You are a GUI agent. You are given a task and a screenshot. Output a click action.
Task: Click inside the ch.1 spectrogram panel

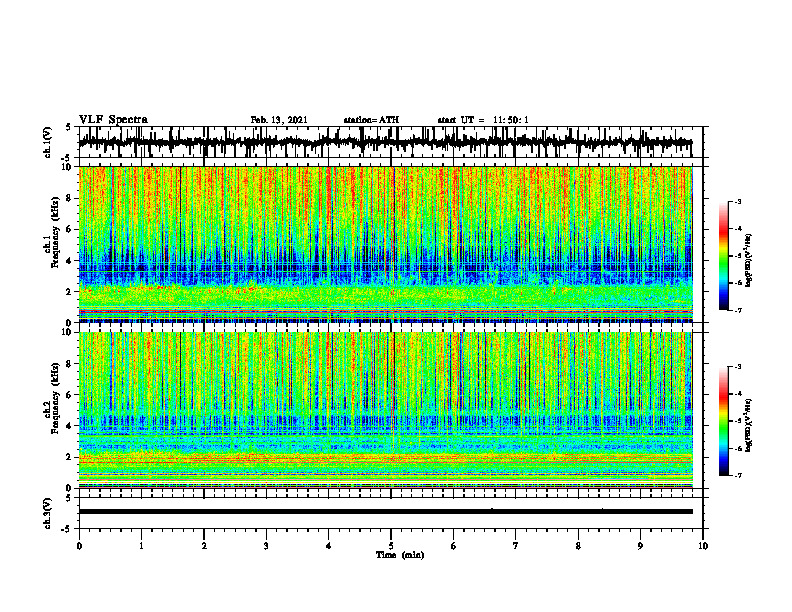point(385,244)
